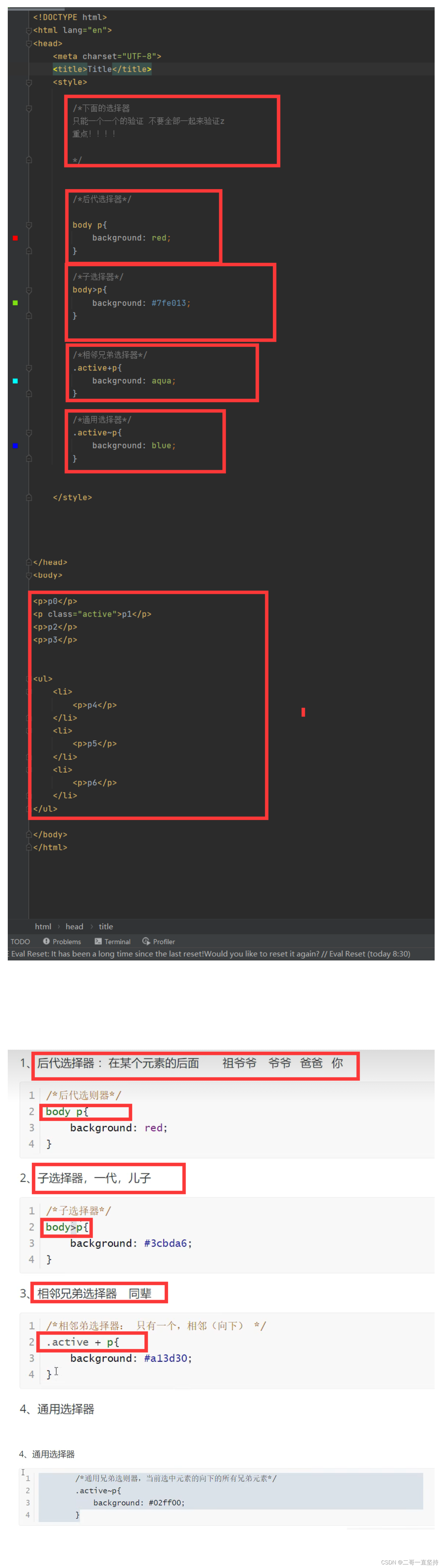The height and width of the screenshot is (1568, 443).
Task: Click the closing </style> tag
Action: click(73, 497)
